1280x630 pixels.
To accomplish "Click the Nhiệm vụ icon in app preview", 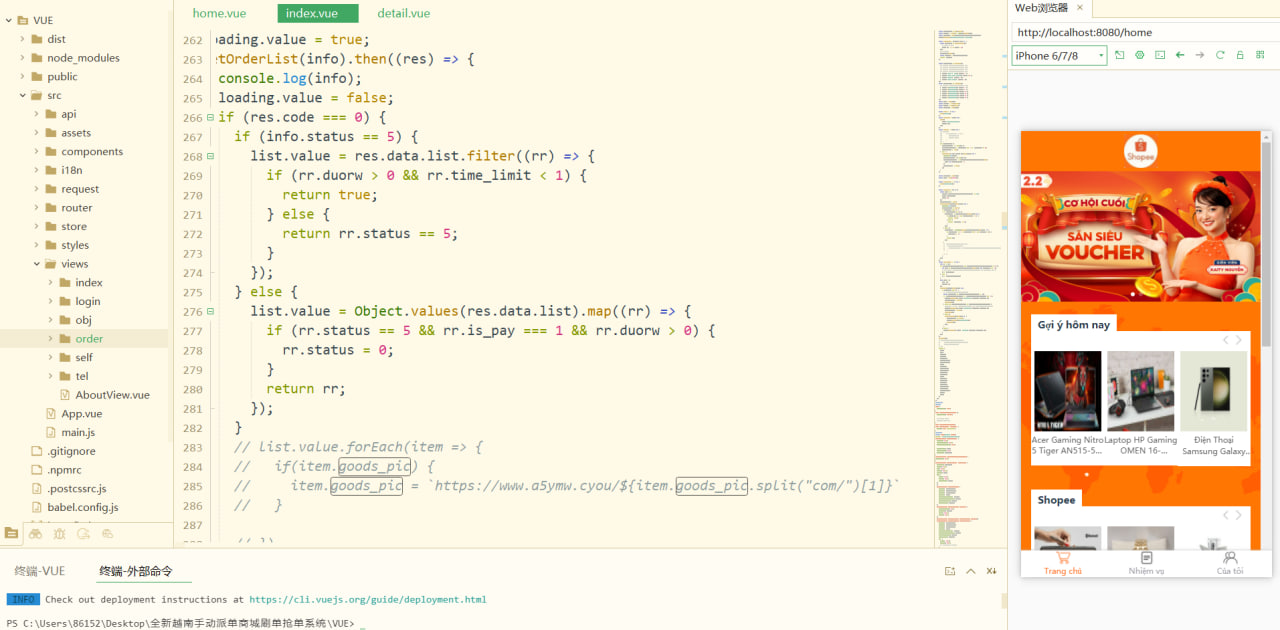I will click(x=1146, y=559).
